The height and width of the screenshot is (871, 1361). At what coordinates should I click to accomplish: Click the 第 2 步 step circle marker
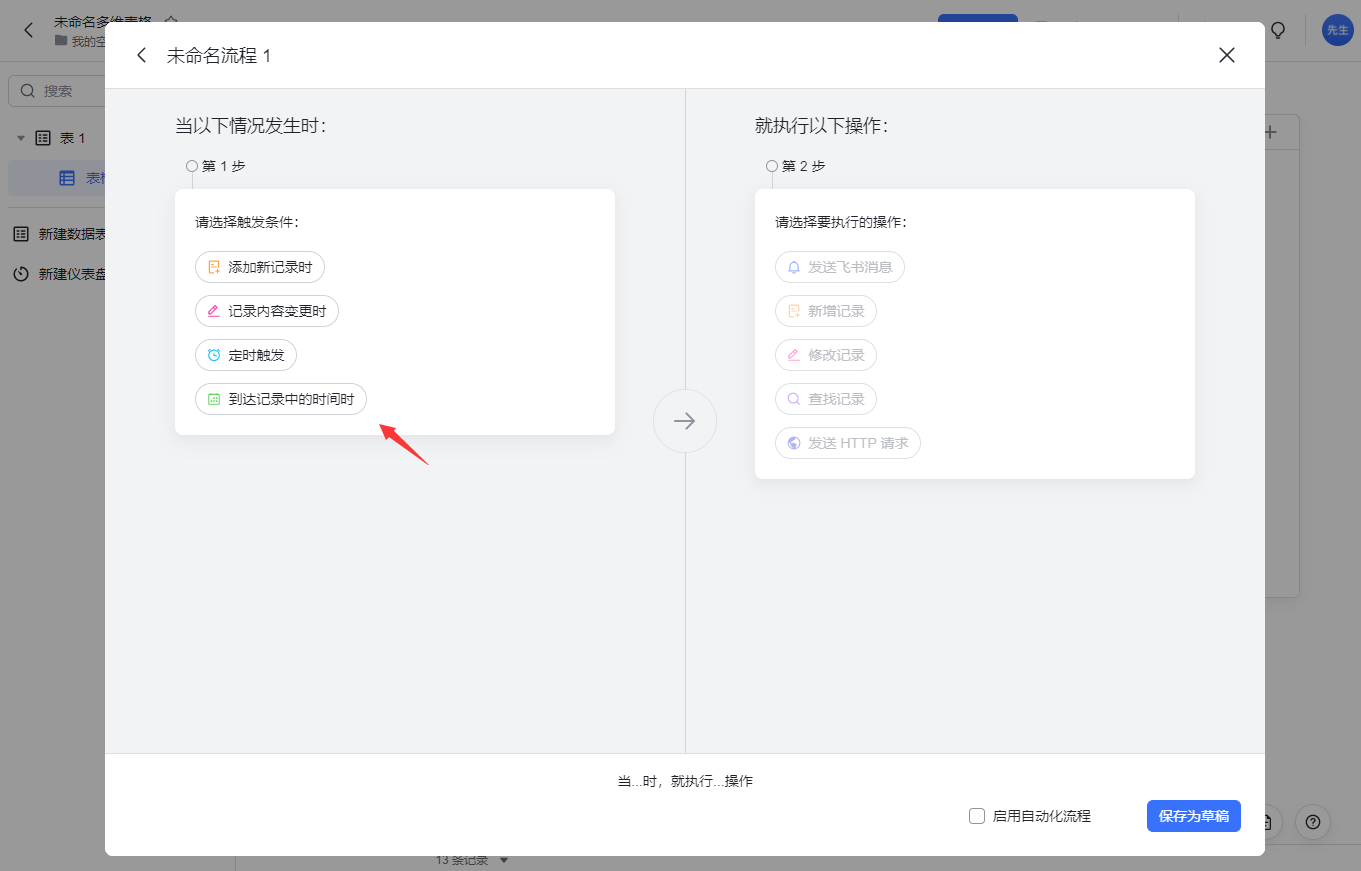click(x=772, y=166)
